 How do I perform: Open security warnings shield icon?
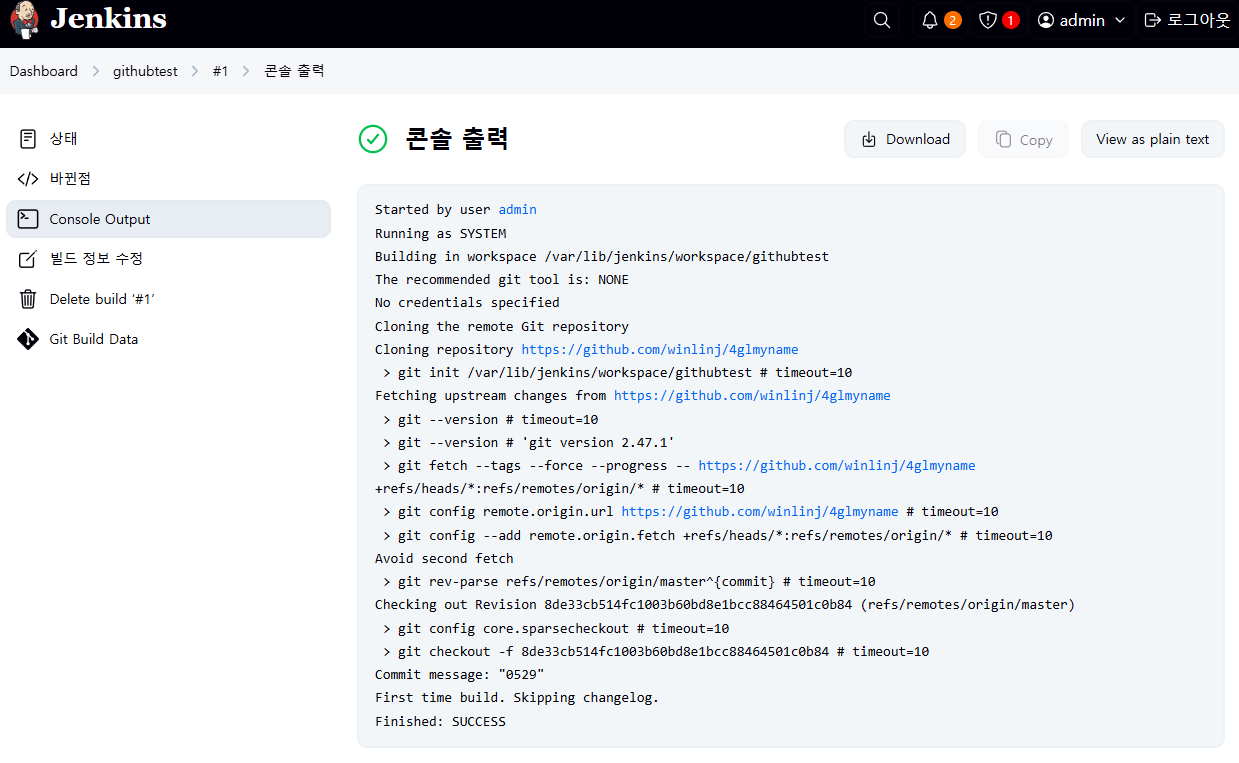click(988, 20)
